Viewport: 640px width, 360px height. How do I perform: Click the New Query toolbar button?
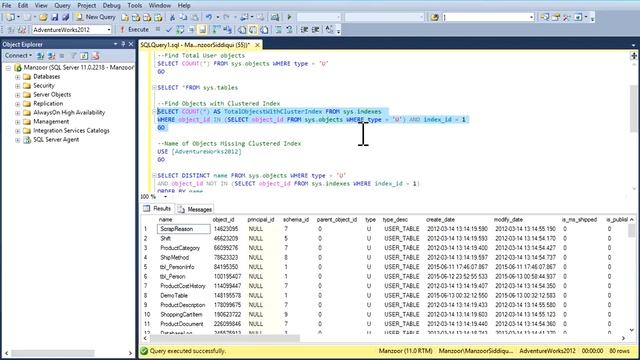[96, 17]
